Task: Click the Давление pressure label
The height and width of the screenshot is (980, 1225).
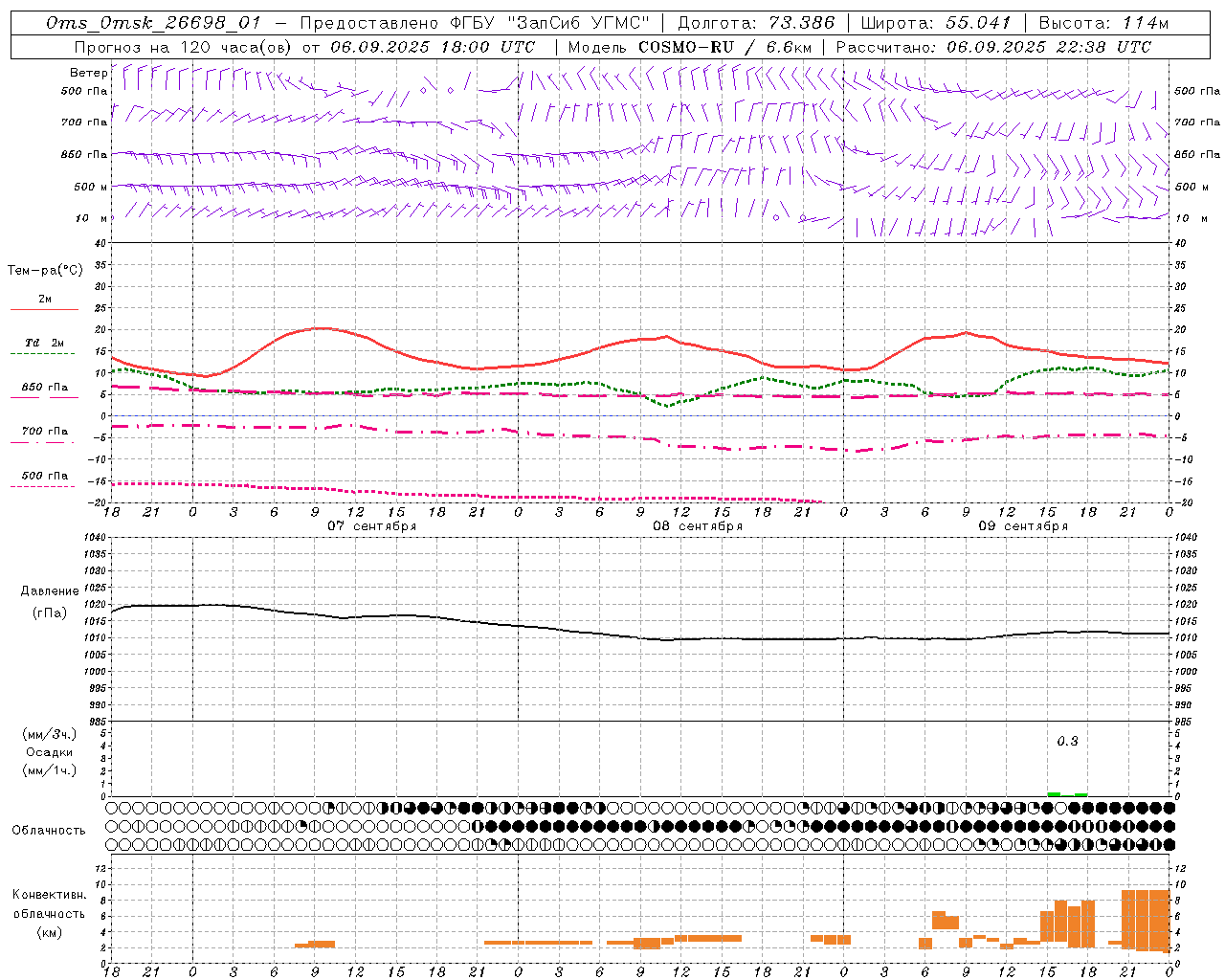Action: pos(50,591)
